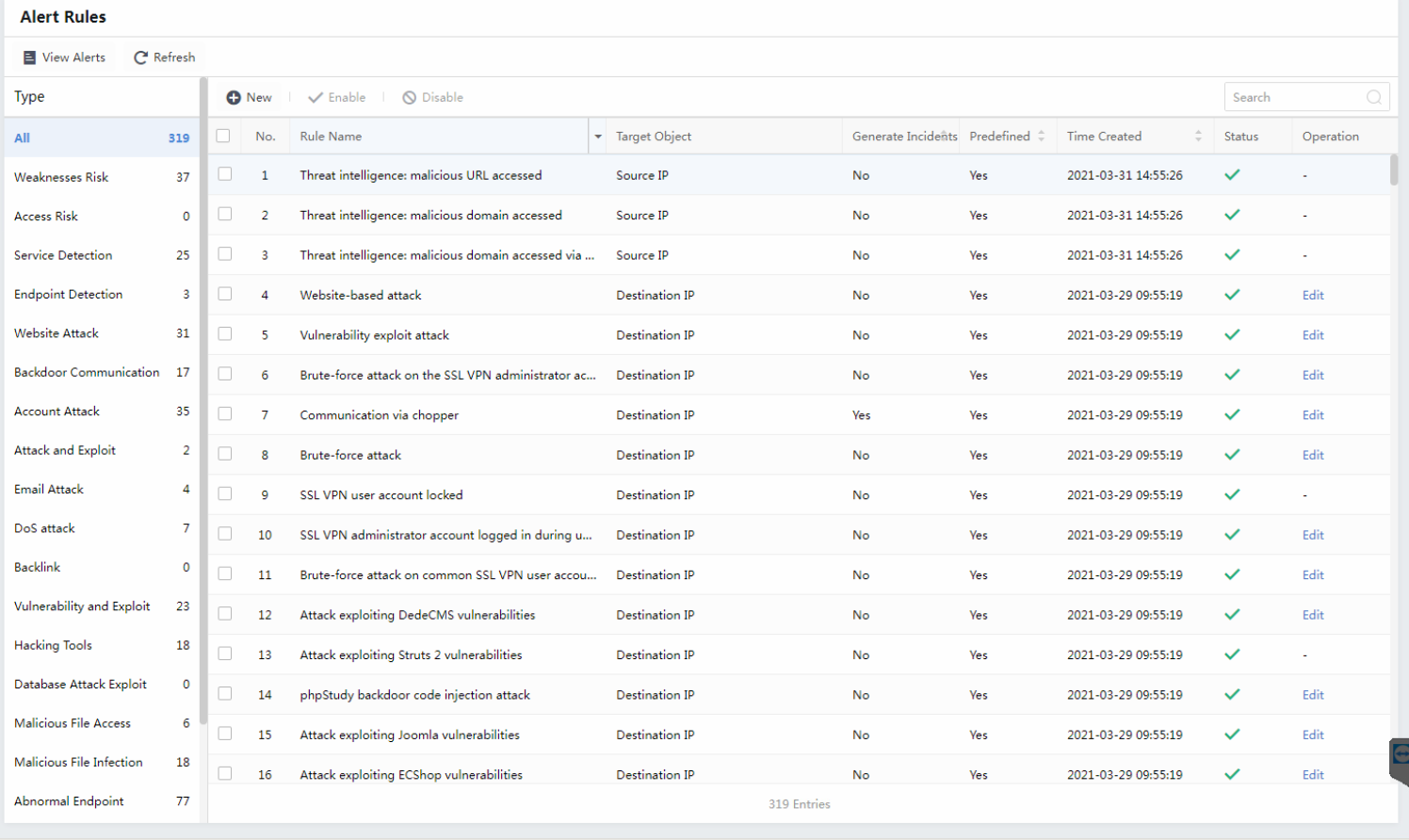The height and width of the screenshot is (840, 1409).
Task: Select the Website Attack type category
Action: [x=57, y=333]
